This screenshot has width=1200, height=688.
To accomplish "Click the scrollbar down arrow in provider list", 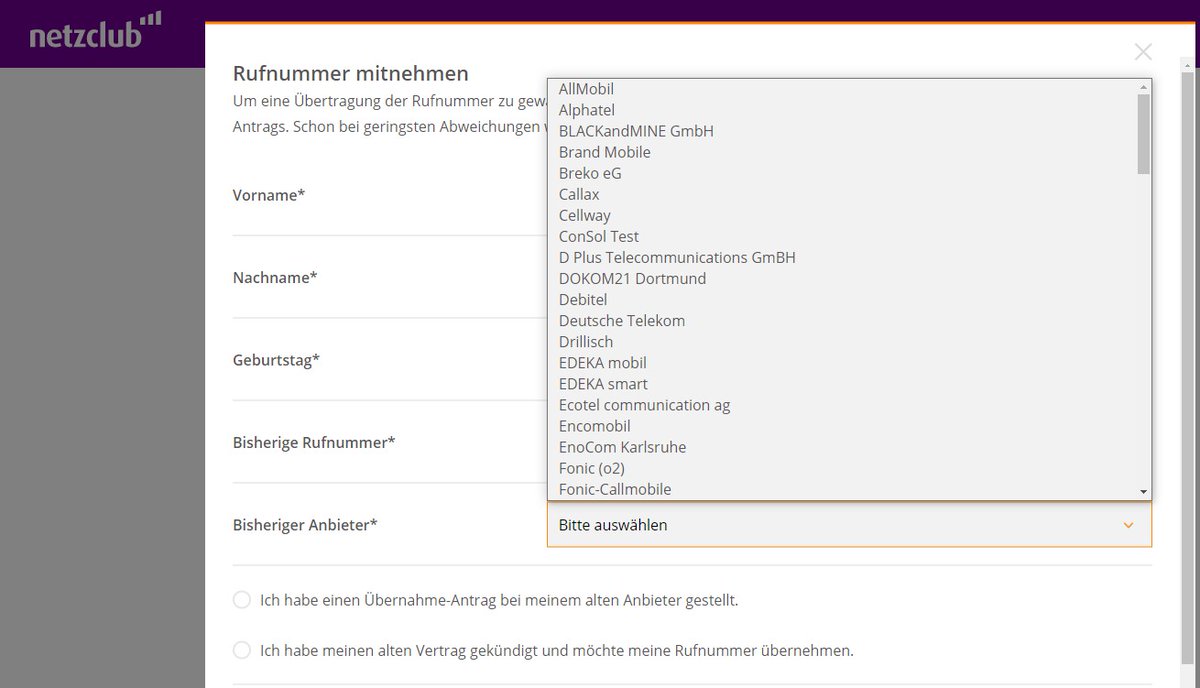I will tap(1144, 491).
